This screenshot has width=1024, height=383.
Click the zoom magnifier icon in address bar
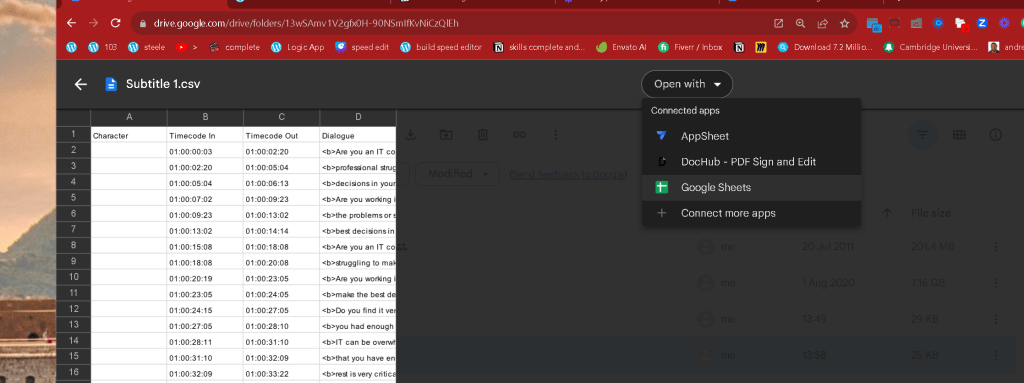[x=800, y=23]
